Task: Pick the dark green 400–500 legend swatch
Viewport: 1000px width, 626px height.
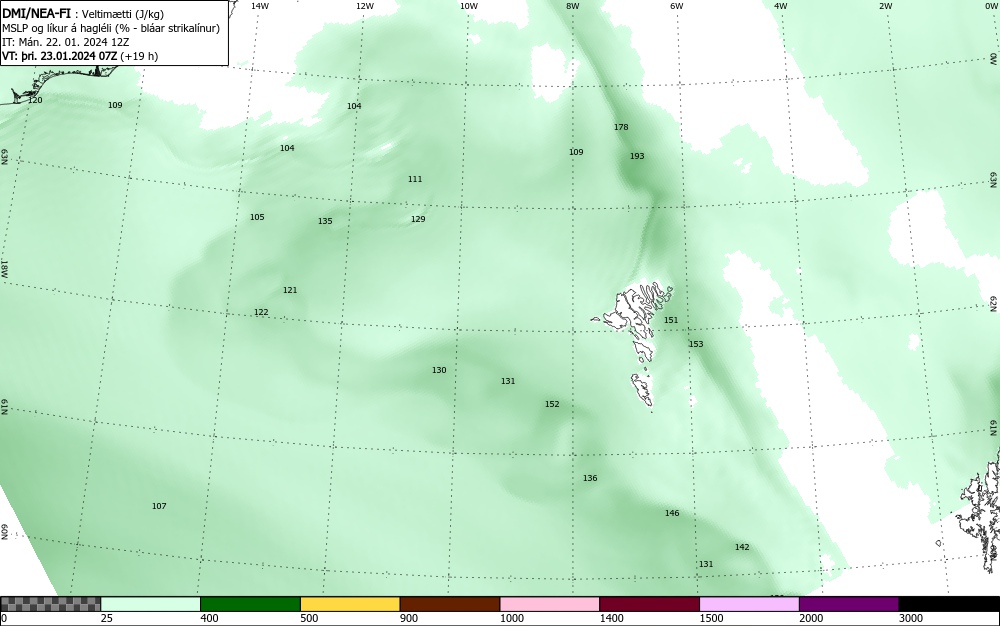Action: click(250, 604)
